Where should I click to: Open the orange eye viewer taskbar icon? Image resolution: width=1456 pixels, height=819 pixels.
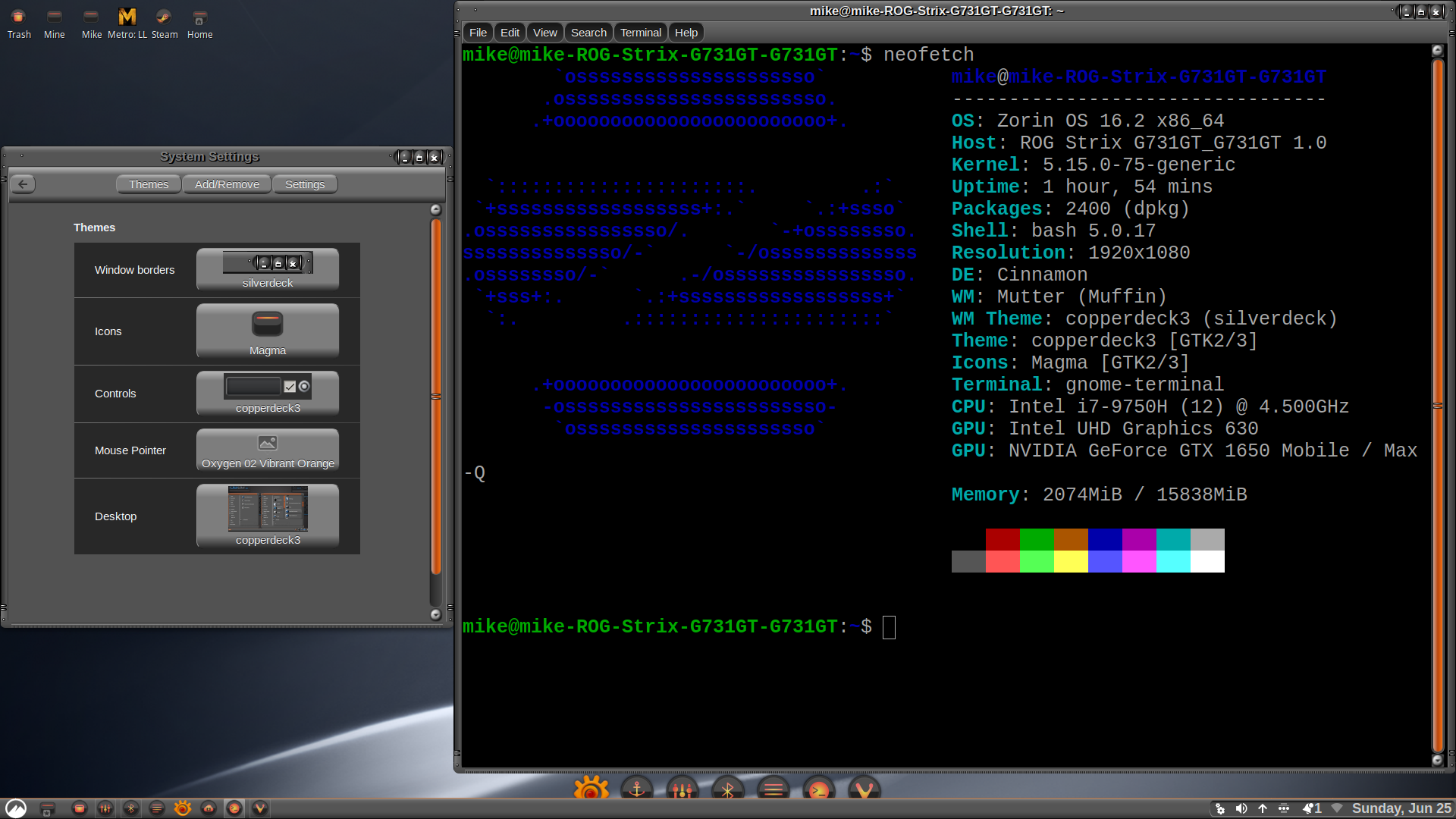click(183, 808)
